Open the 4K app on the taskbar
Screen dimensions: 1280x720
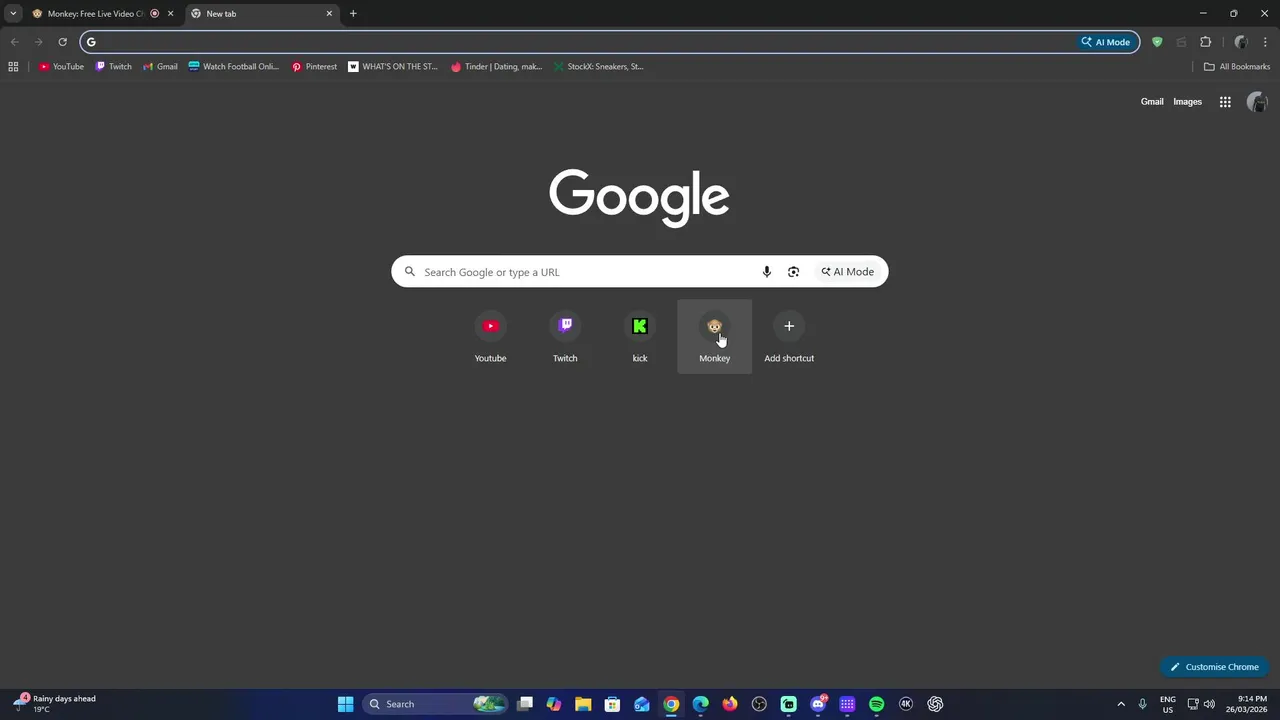click(906, 704)
